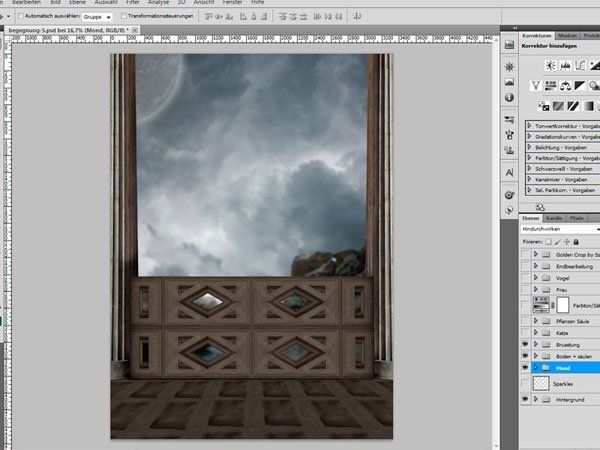Add a Posterize adjustment
This screenshot has width=600, height=450.
coord(558,106)
